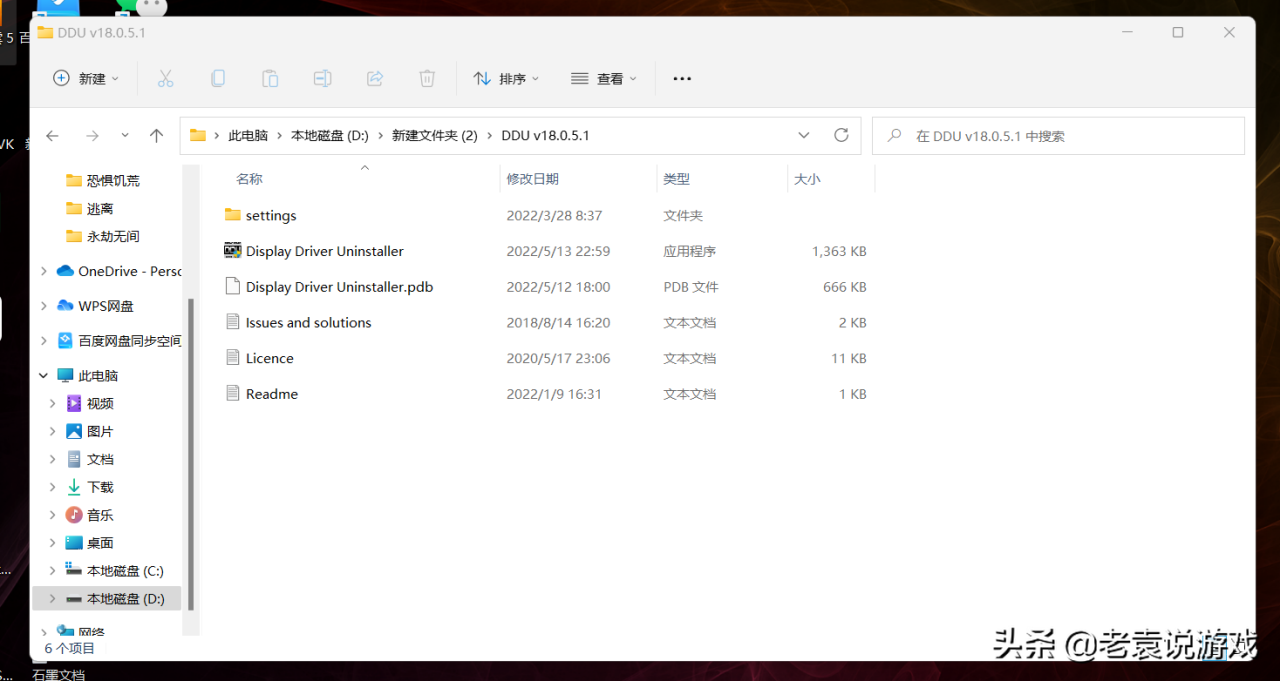Sort by 名称 column header
Viewport: 1280px width, 681px height.
coord(249,179)
